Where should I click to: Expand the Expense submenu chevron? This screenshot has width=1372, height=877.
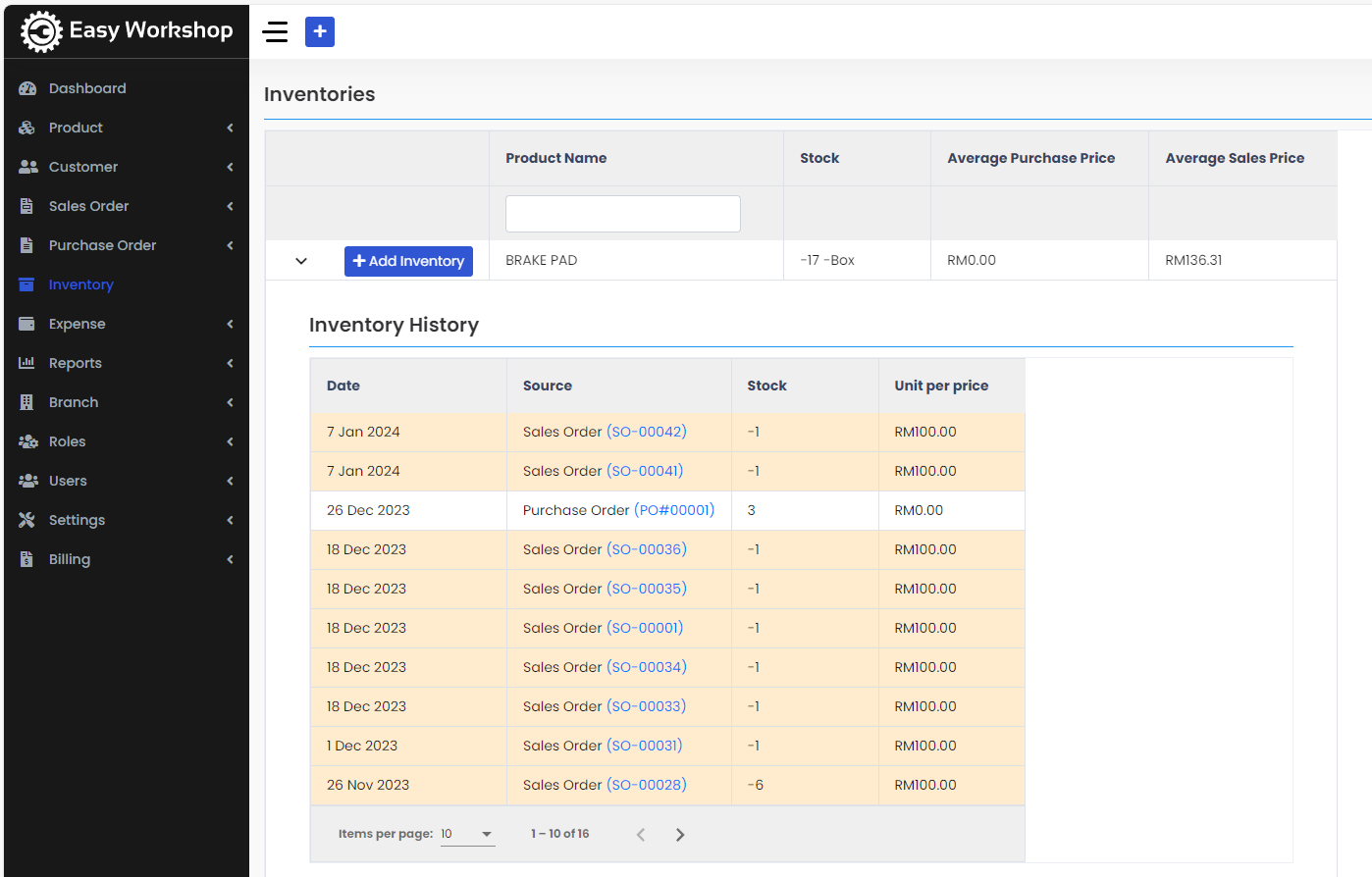(x=230, y=324)
